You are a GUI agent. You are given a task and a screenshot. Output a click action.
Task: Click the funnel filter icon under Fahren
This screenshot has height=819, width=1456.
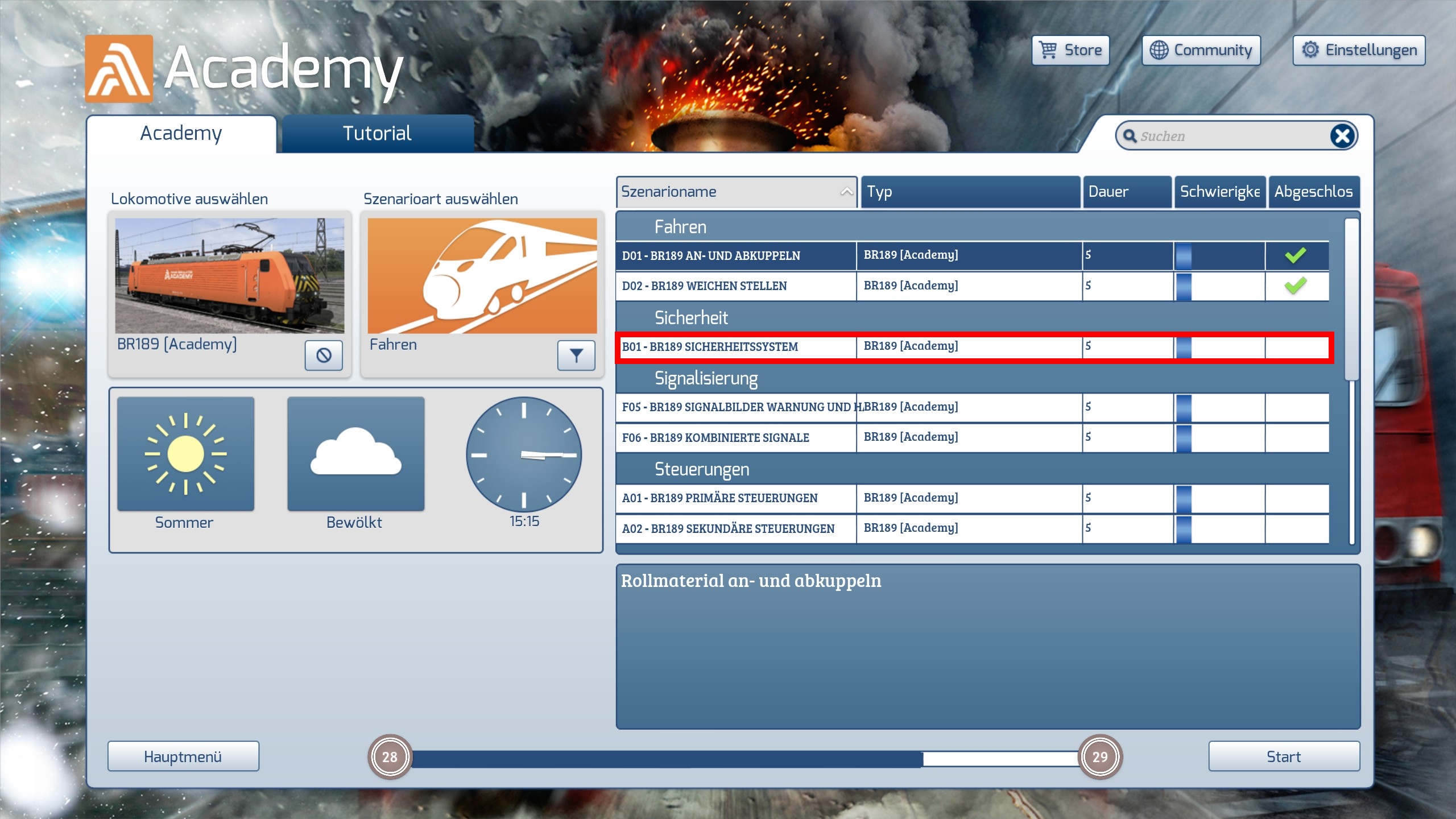576,355
